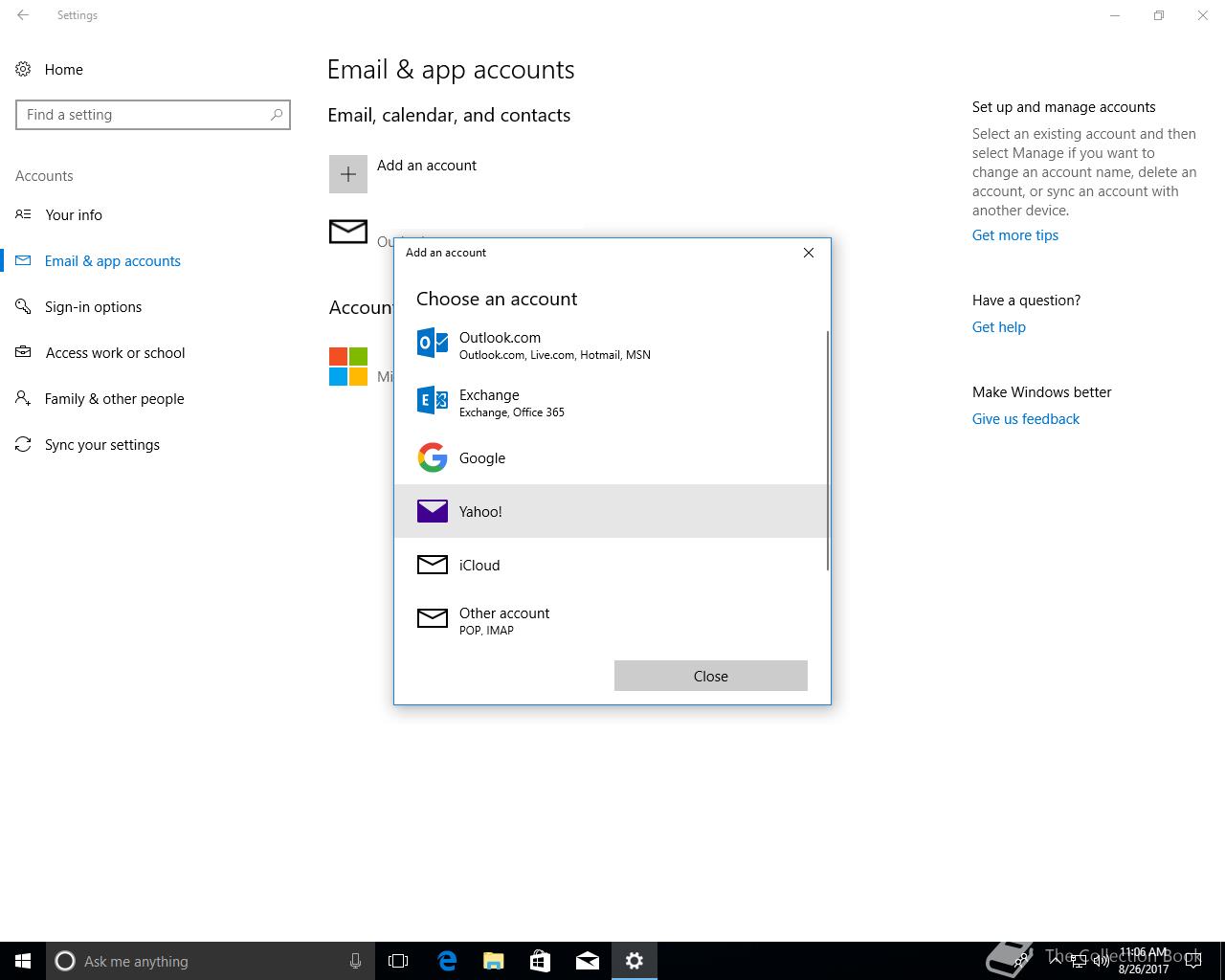Click the Close button in dialog
1225x980 pixels.
tap(711, 676)
